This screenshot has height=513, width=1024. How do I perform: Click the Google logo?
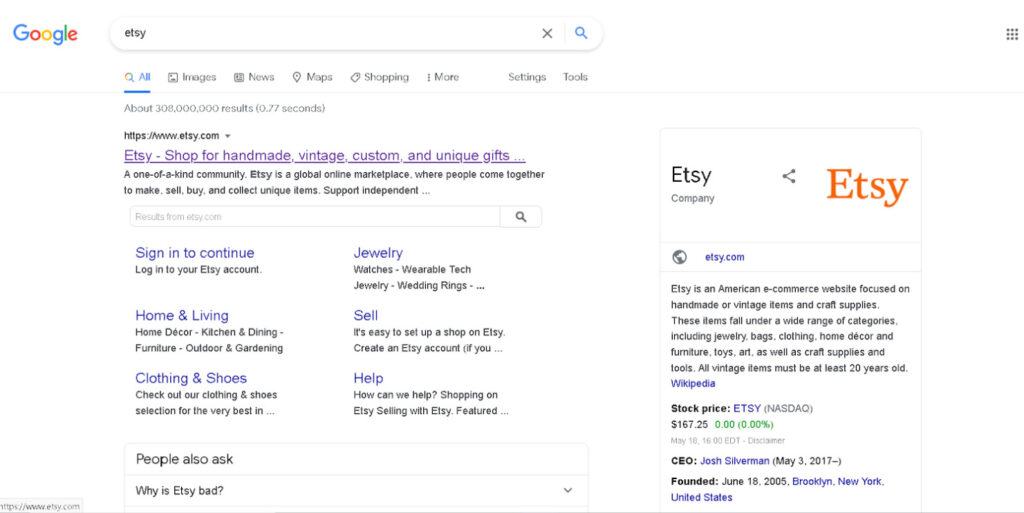click(45, 34)
